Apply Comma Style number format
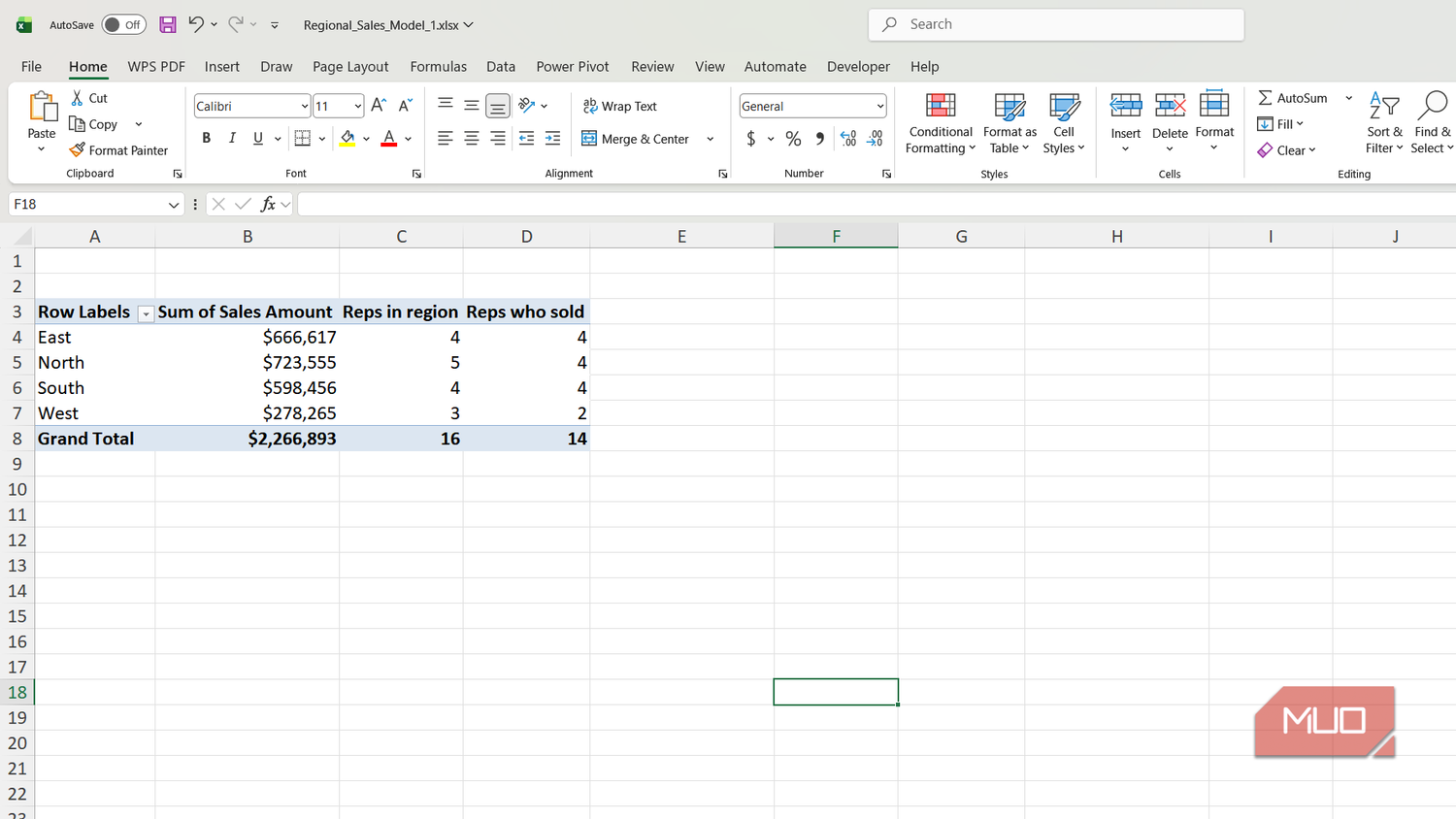 click(x=820, y=139)
